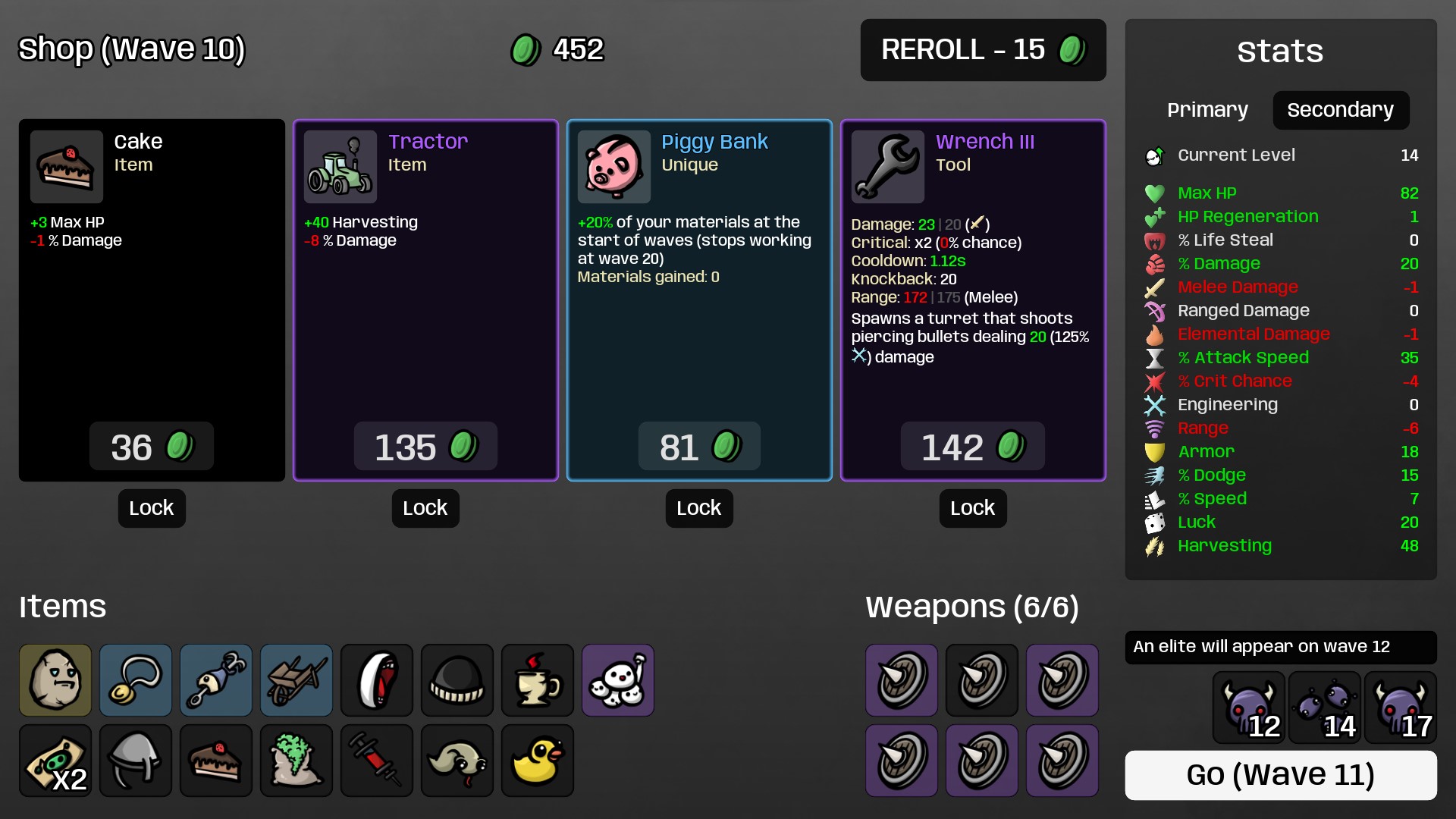Select the rubber duck item icon
Screen dimensions: 1456x819
point(538,761)
